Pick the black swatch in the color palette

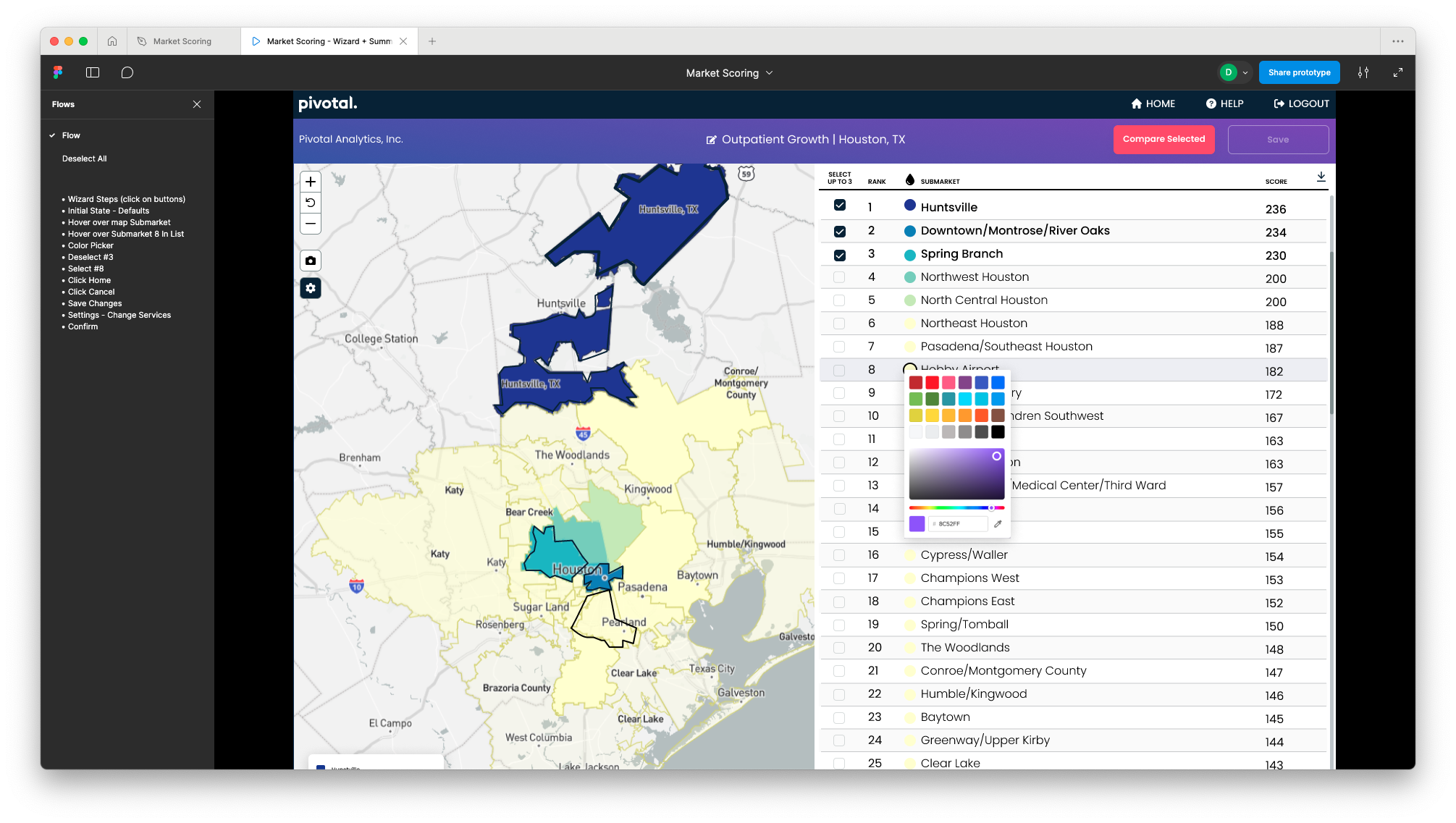point(998,432)
